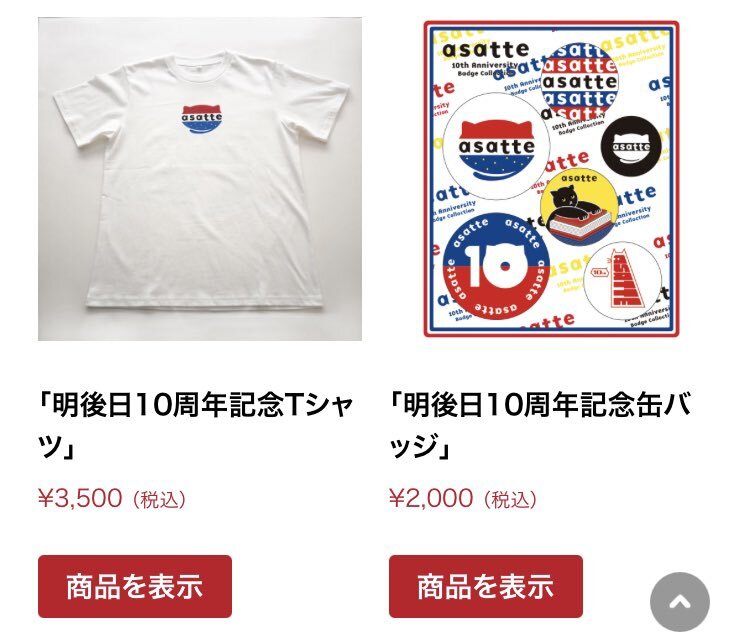Click the ¥3,500 price text
The height and width of the screenshot is (643, 750).
[x=80, y=498]
